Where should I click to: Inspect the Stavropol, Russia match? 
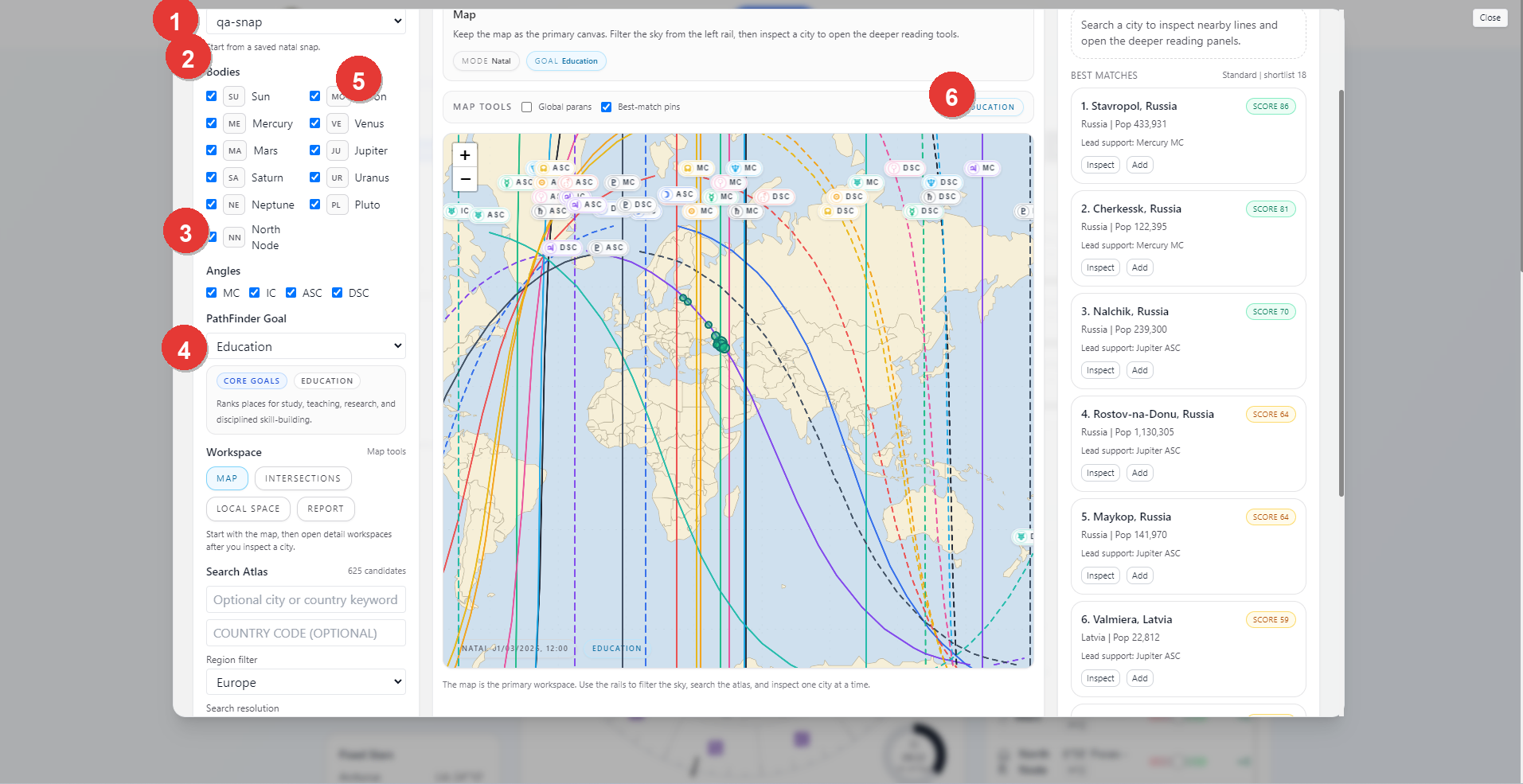pos(1100,165)
